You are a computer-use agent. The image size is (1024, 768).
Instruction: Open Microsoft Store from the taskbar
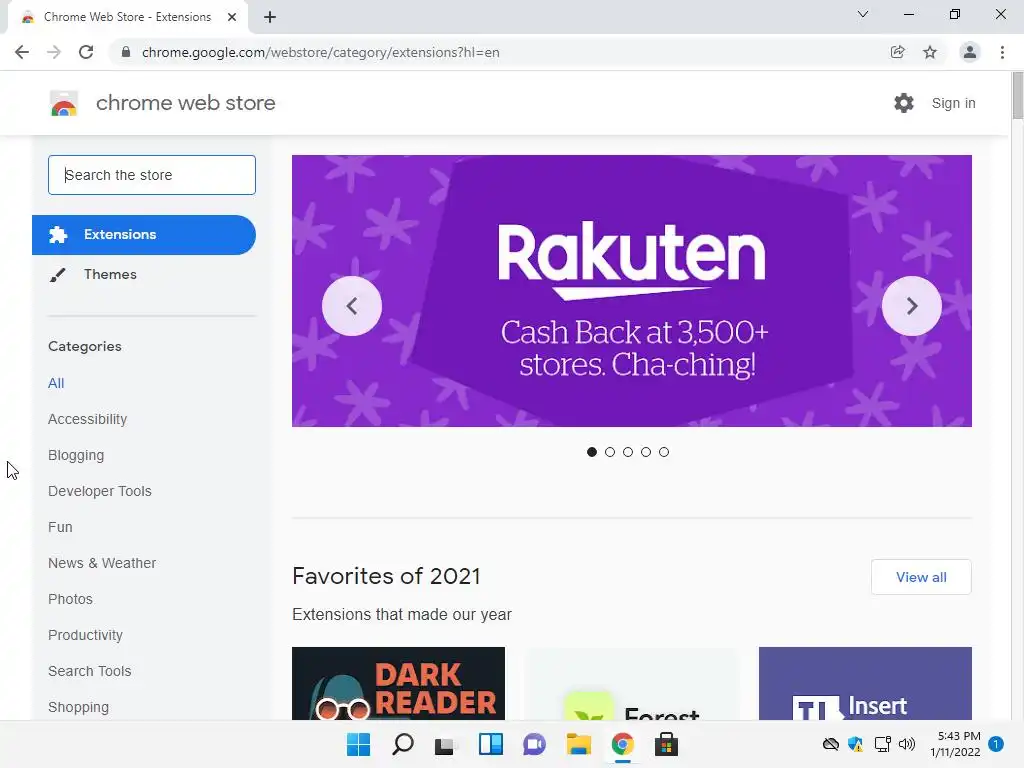tap(666, 744)
